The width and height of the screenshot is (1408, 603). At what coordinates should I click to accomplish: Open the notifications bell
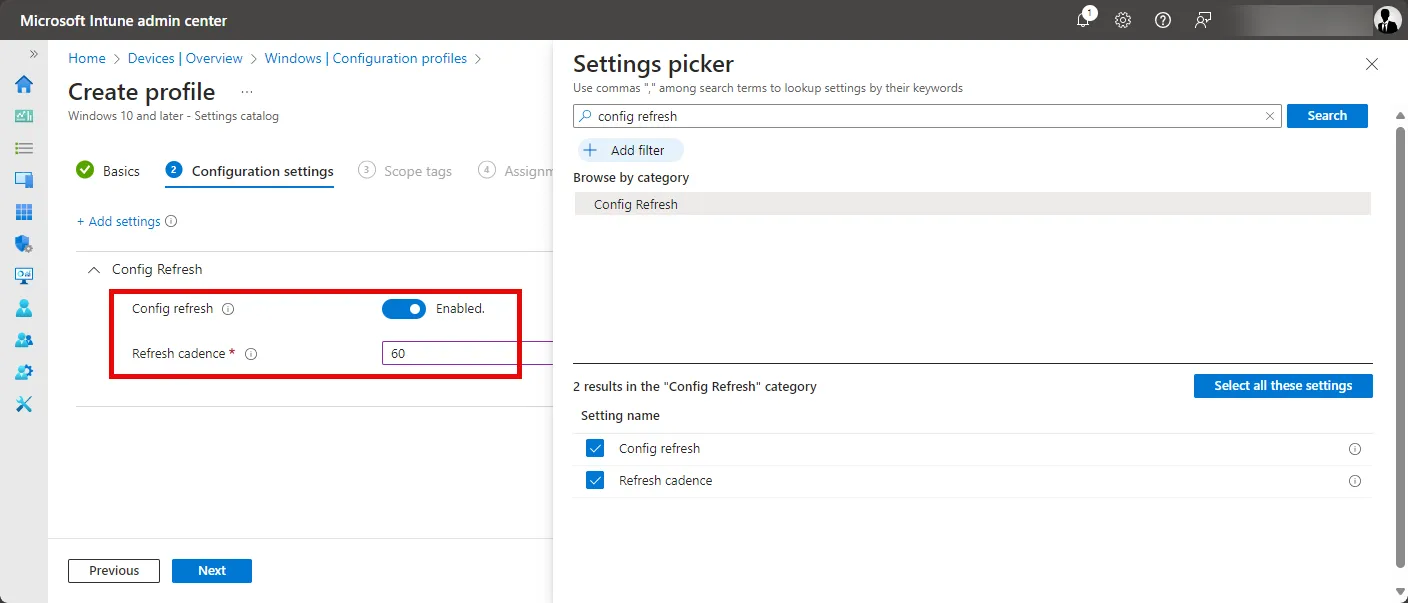(1084, 20)
